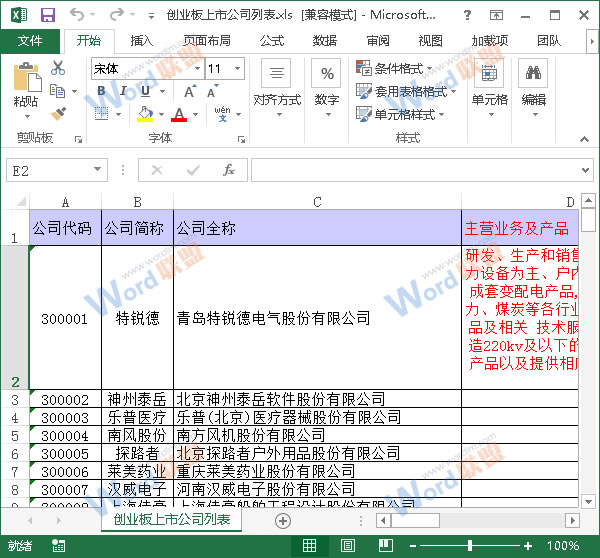Apply red font color A

pyautogui.click(x=179, y=114)
